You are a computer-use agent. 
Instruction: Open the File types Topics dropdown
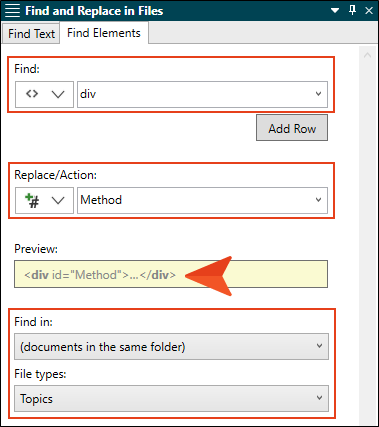[x=171, y=399]
